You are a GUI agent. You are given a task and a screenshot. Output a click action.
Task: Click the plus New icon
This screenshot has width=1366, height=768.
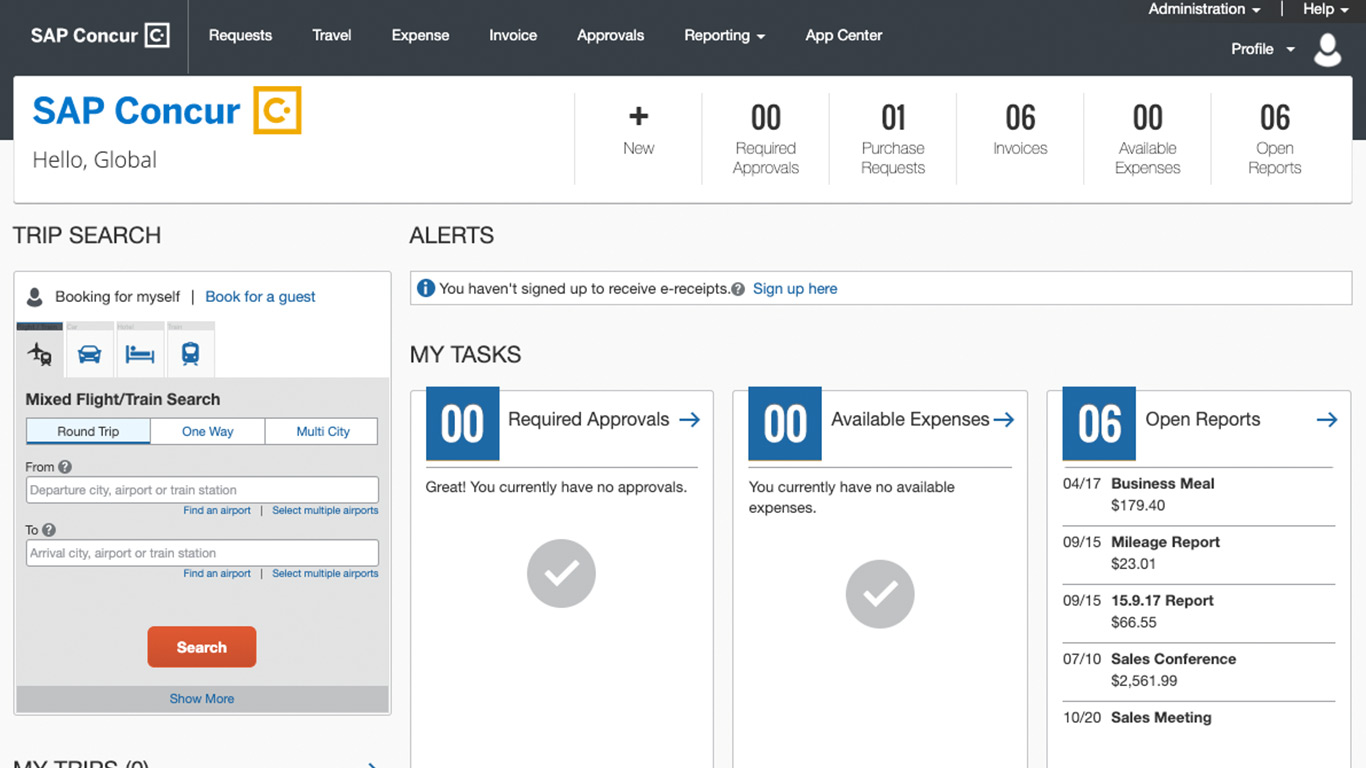coord(638,117)
